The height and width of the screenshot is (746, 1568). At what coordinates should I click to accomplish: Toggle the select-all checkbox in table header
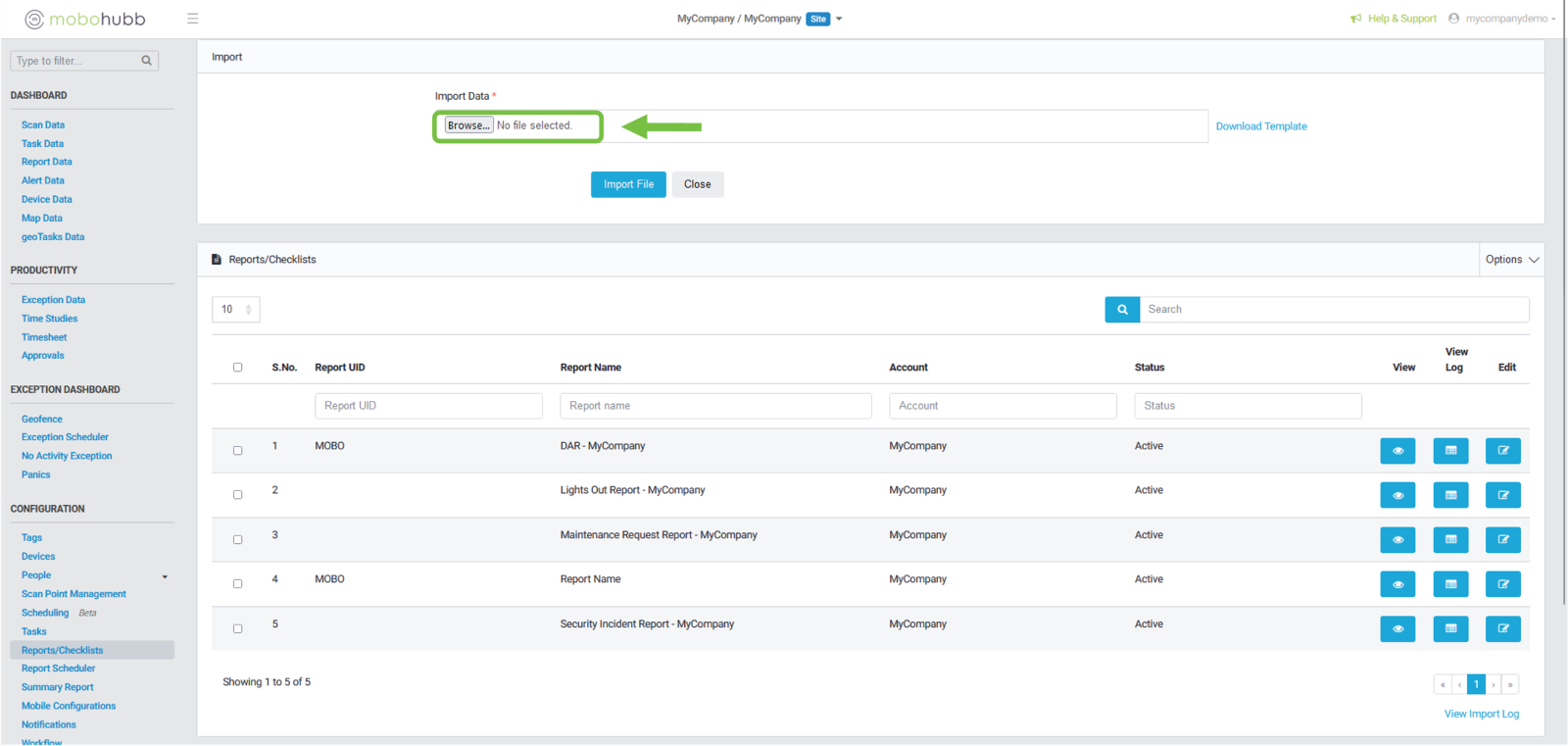237,368
